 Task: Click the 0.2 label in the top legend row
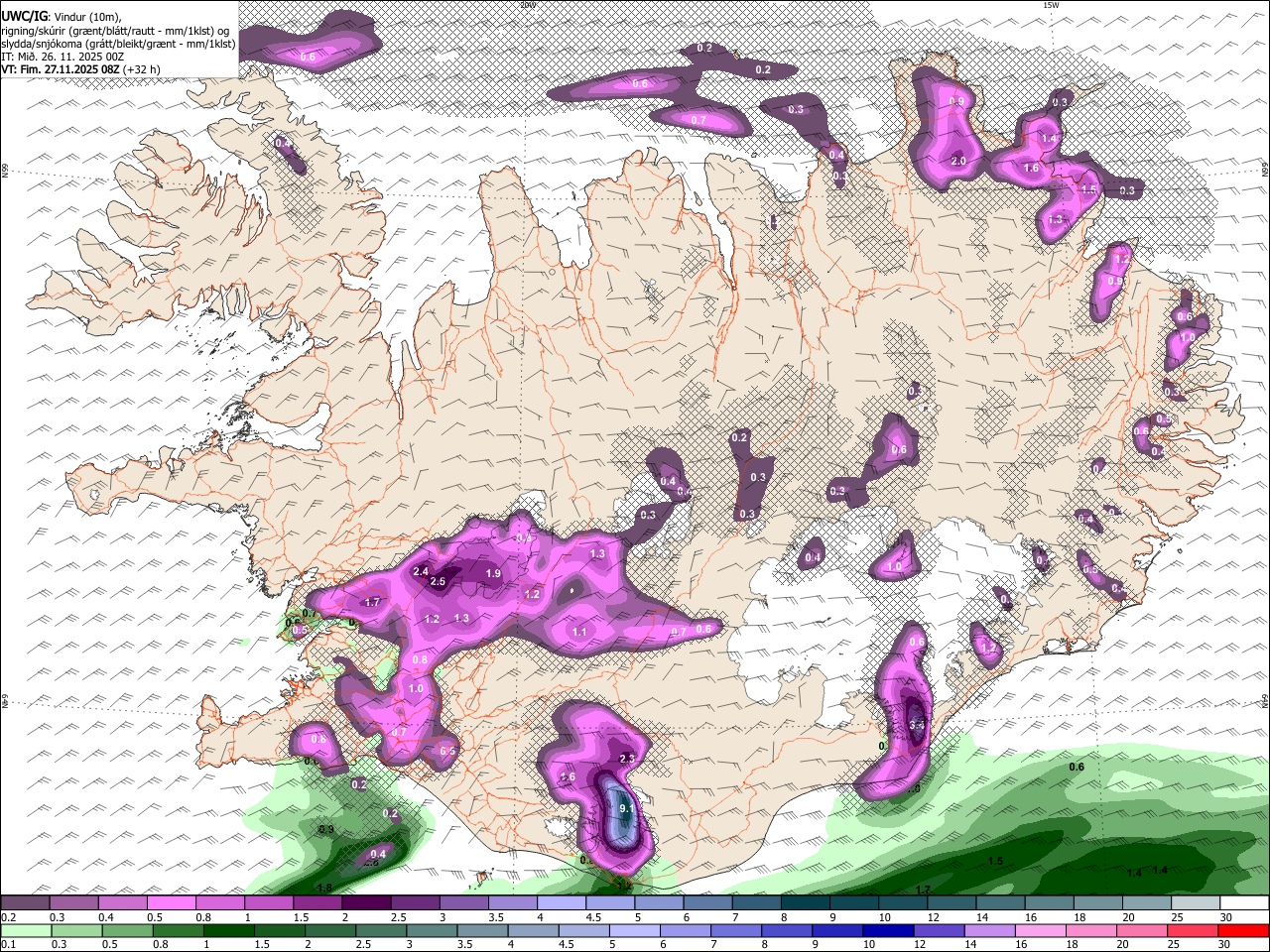coord(9,917)
